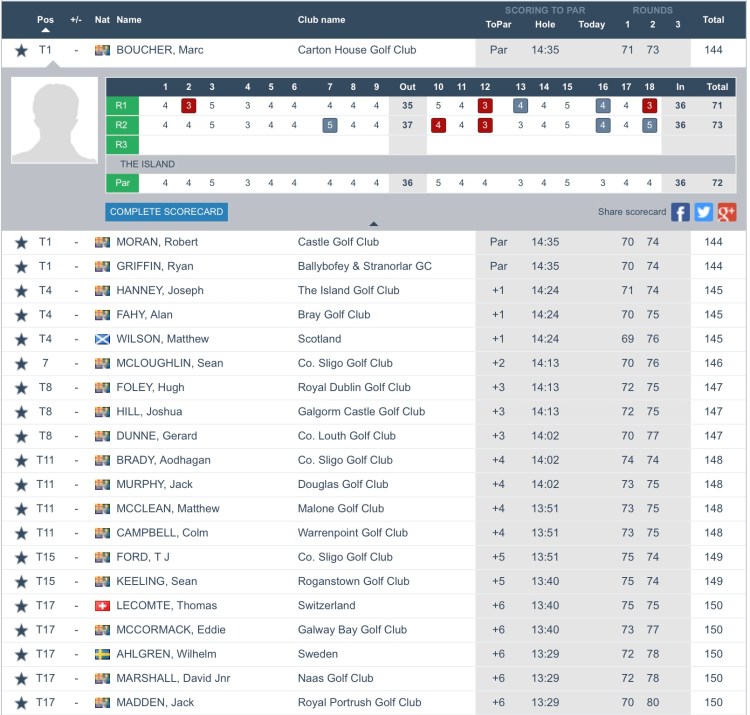750x715 pixels.
Task: Click Scotland flag next to Matthew Wilson
Action: pos(102,339)
